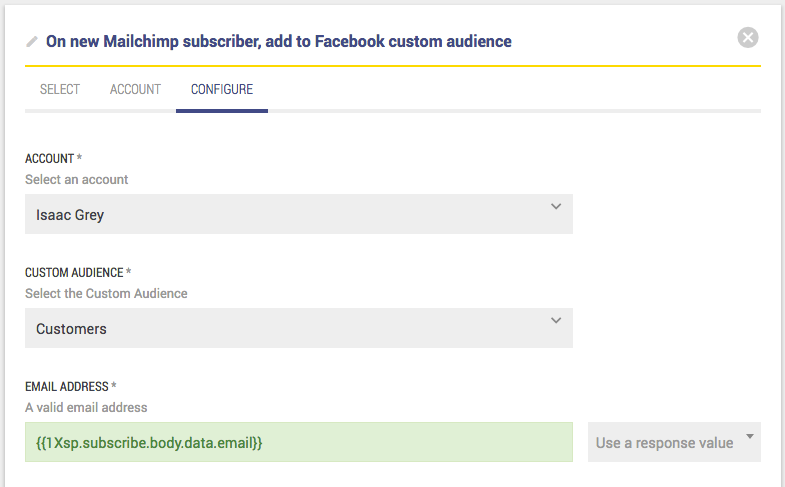
Task: Click the CUSTOM AUDIENCE field label
Action: [77, 273]
